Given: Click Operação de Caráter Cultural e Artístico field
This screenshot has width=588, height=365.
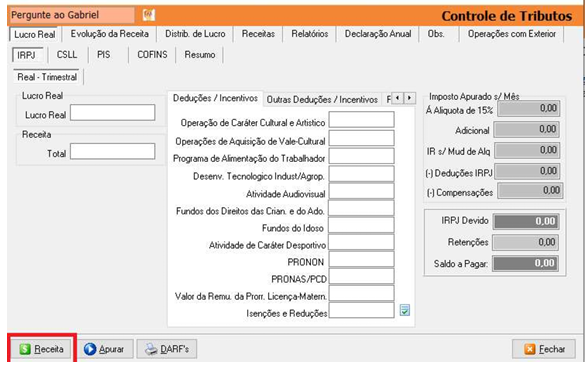Looking at the screenshot, I should coord(362,120).
